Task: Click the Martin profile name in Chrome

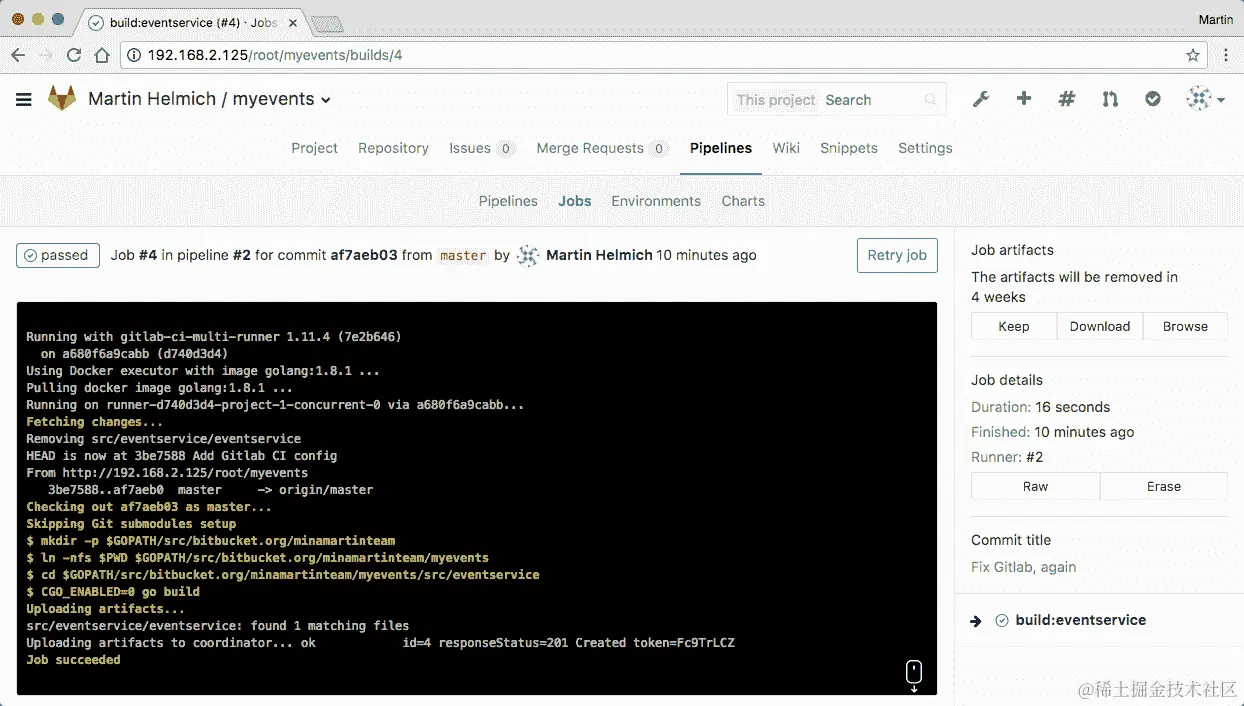Action: [1215, 19]
